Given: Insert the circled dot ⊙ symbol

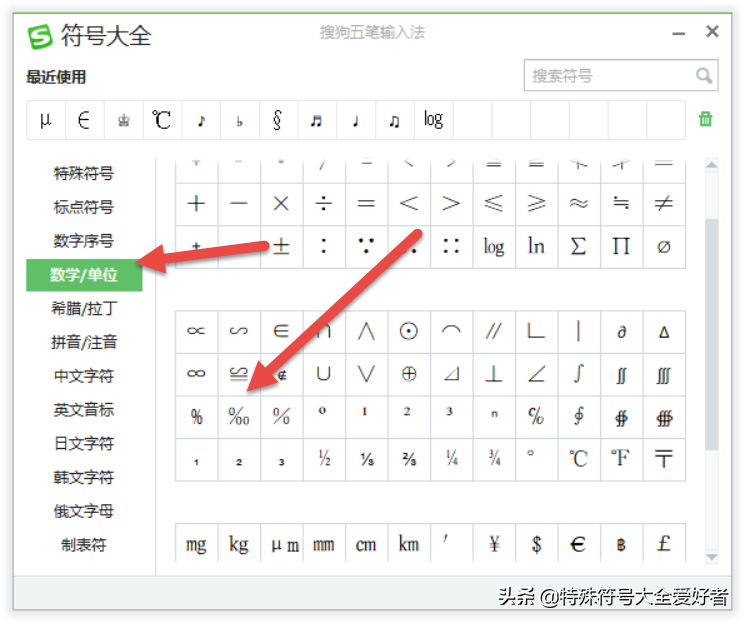Looking at the screenshot, I should pos(409,331).
